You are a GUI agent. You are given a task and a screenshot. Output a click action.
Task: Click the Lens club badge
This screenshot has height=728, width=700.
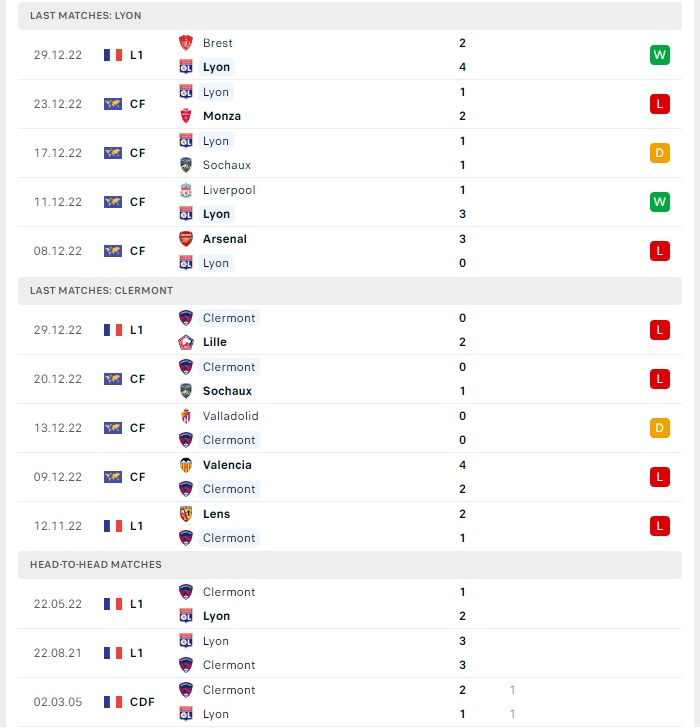[x=186, y=514]
